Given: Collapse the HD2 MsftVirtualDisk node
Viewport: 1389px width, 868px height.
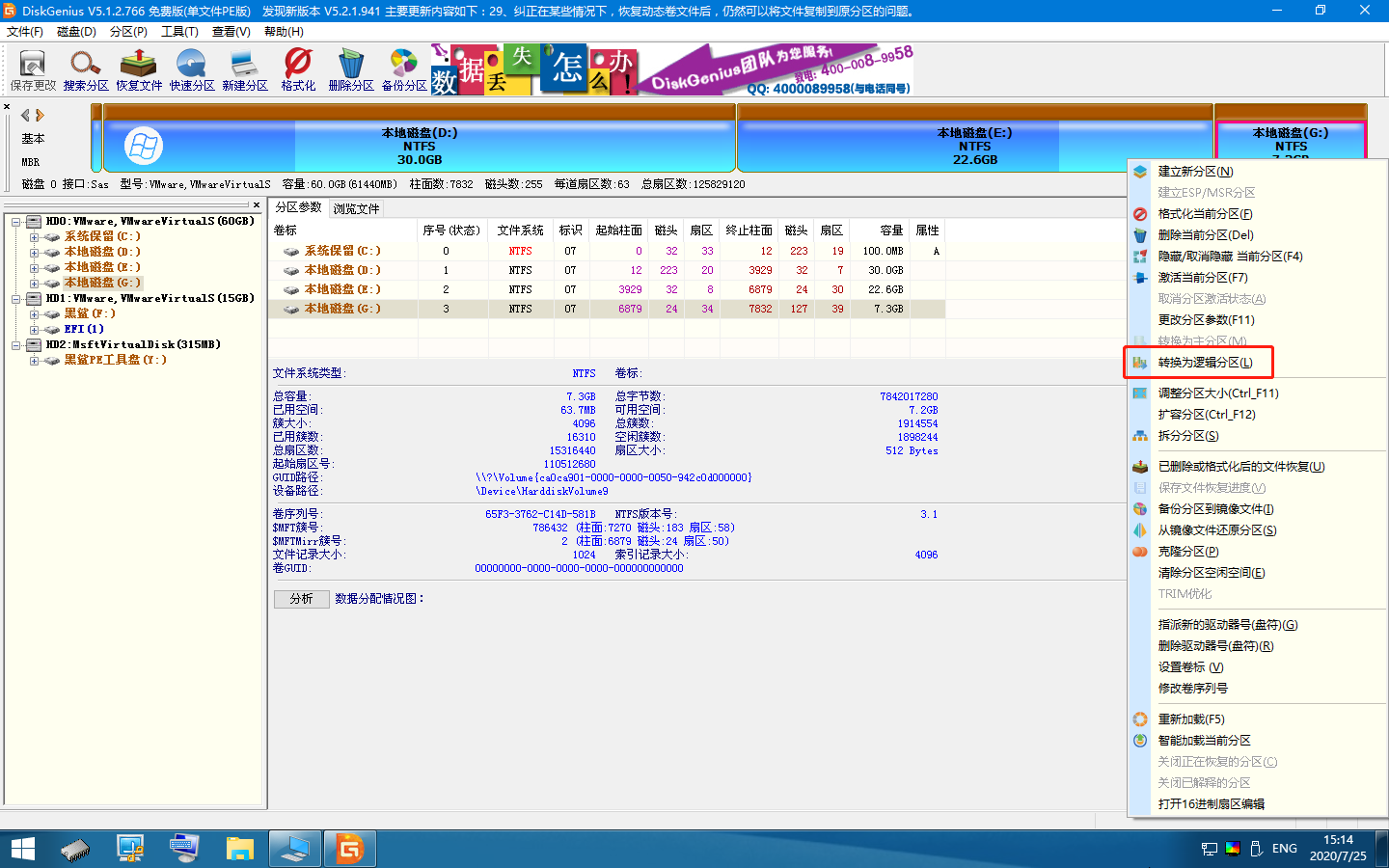Looking at the screenshot, I should point(16,345).
